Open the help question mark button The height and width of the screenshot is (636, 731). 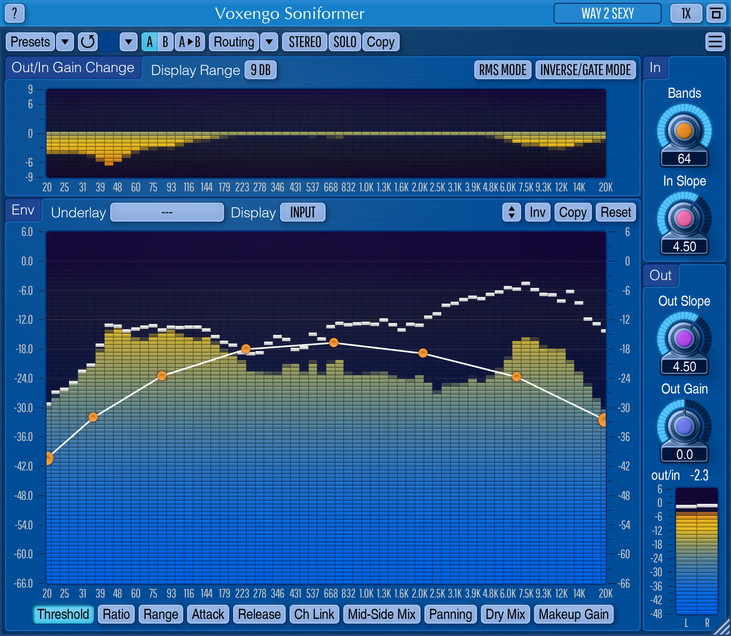pyautogui.click(x=14, y=13)
